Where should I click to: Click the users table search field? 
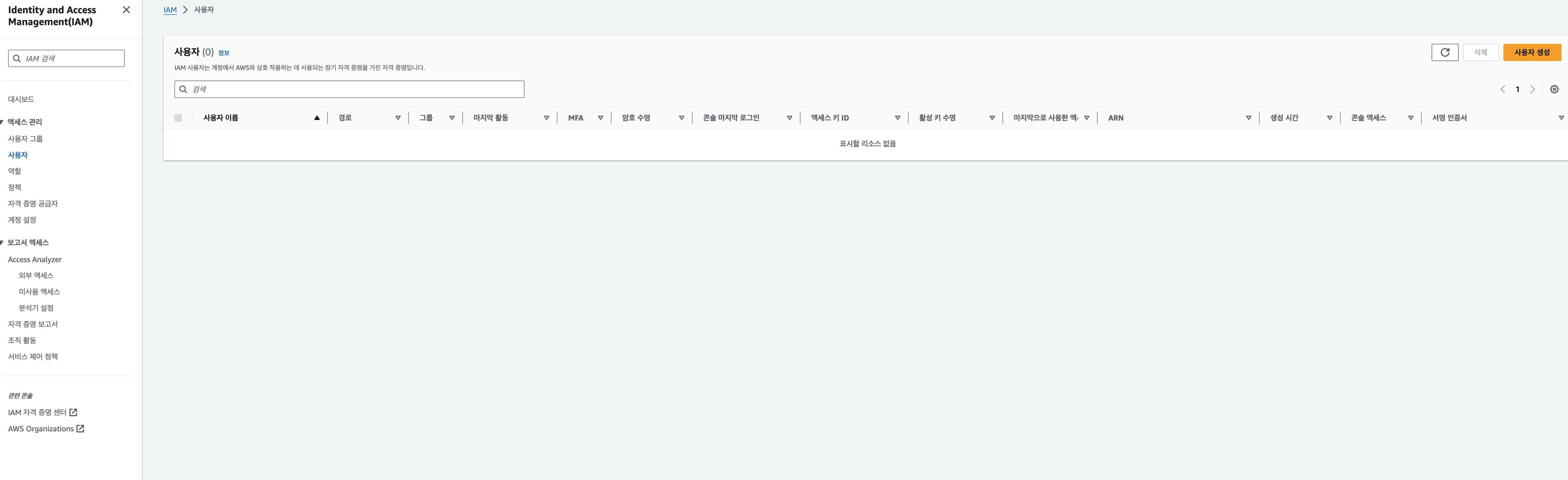349,89
